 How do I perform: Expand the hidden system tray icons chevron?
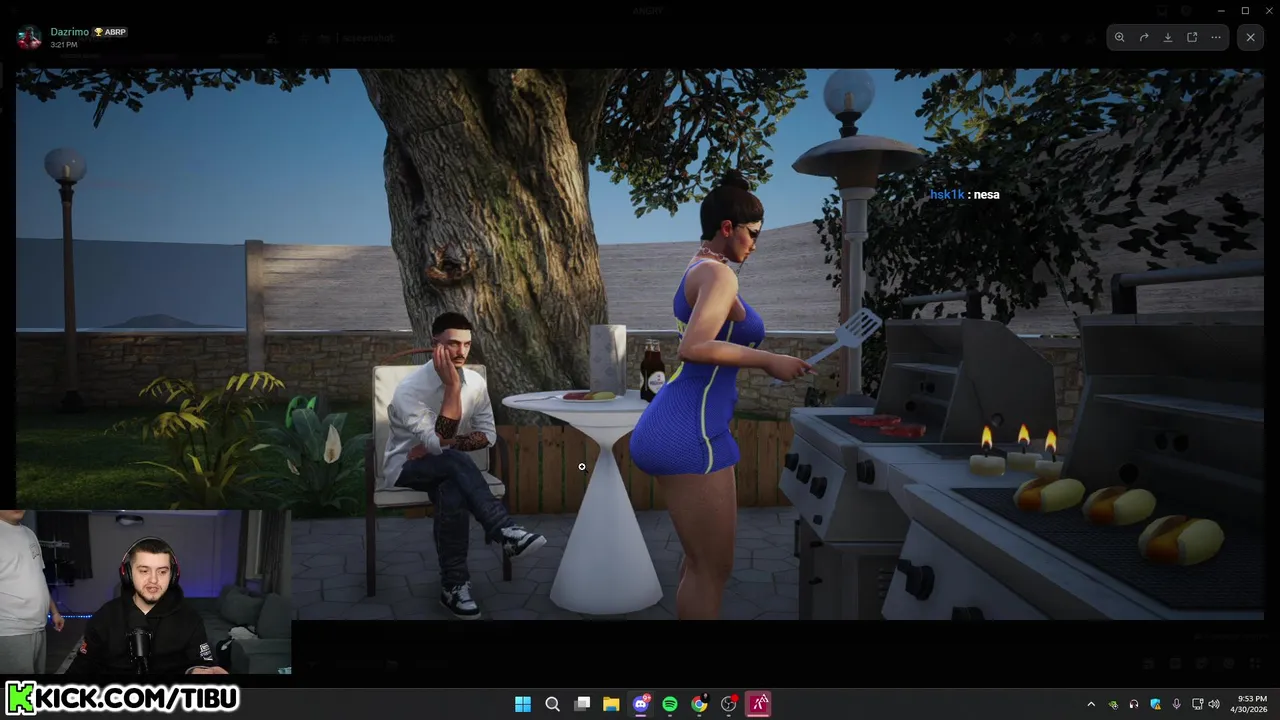1091,704
